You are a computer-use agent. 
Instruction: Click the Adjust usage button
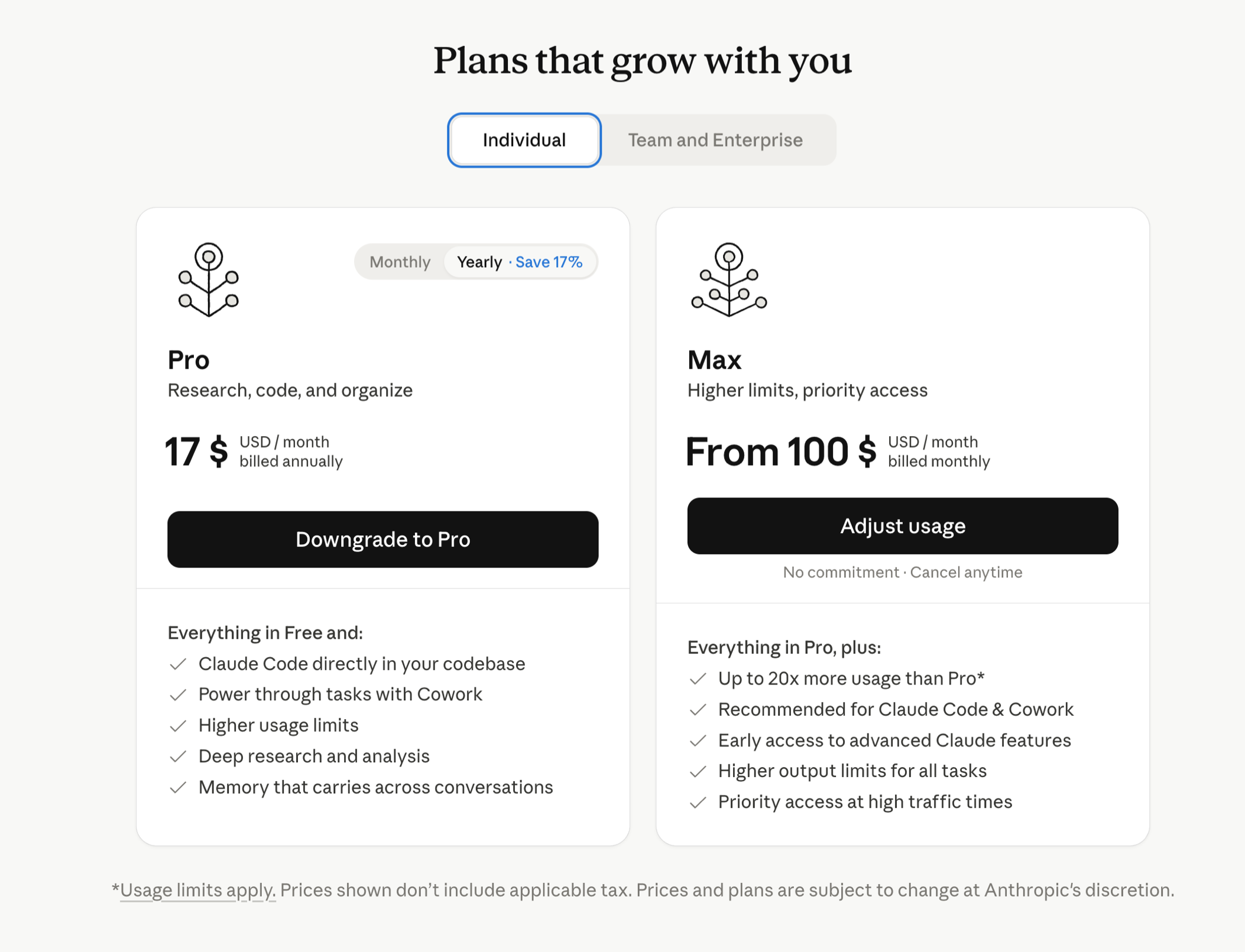pyautogui.click(x=903, y=526)
